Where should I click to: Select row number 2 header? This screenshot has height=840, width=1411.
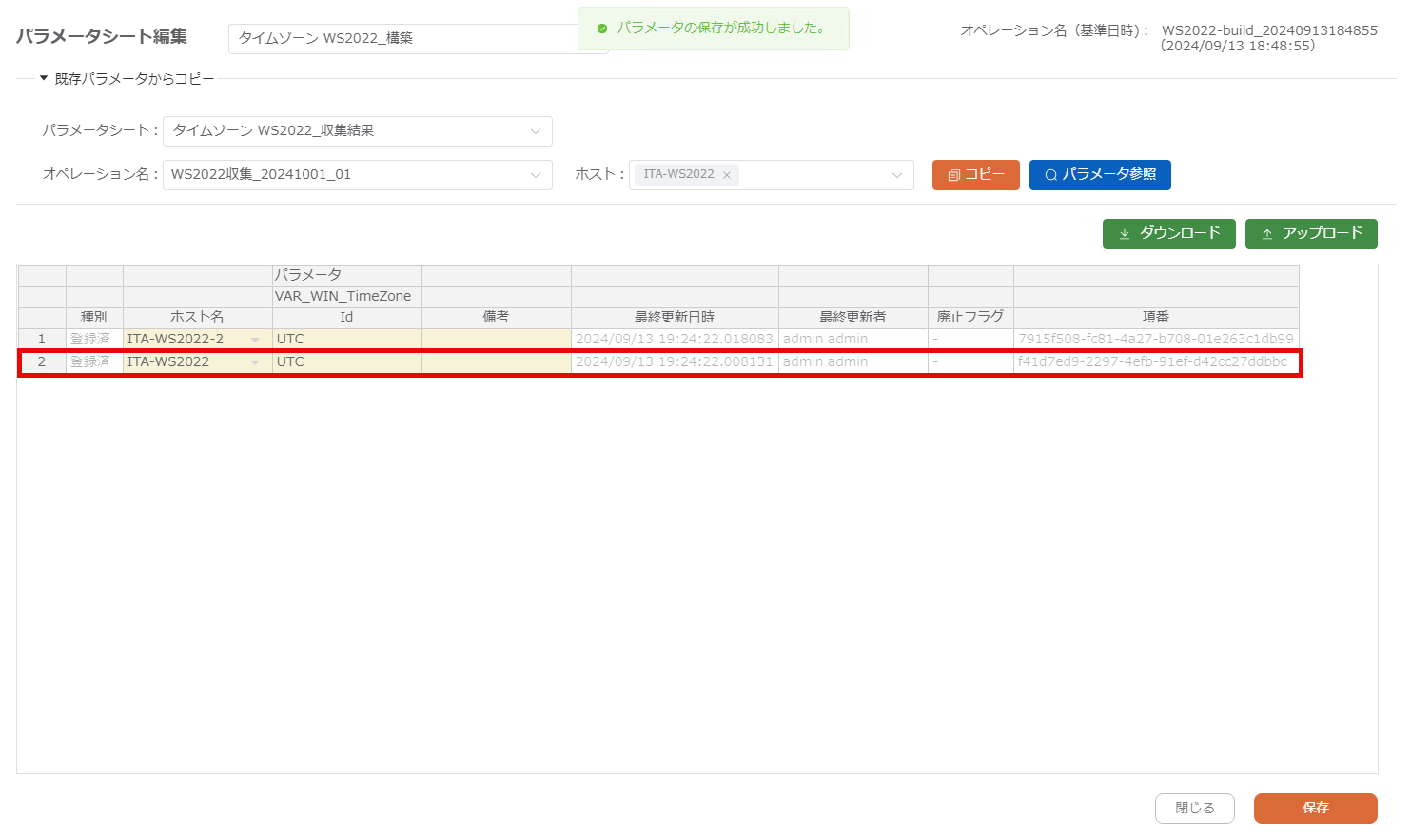[42, 361]
